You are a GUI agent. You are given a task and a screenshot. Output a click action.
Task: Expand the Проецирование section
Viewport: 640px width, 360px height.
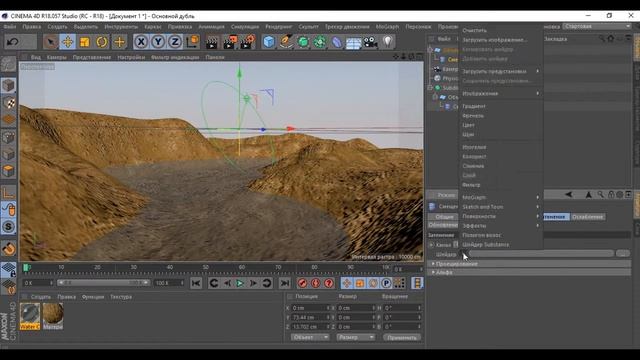(x=456, y=264)
